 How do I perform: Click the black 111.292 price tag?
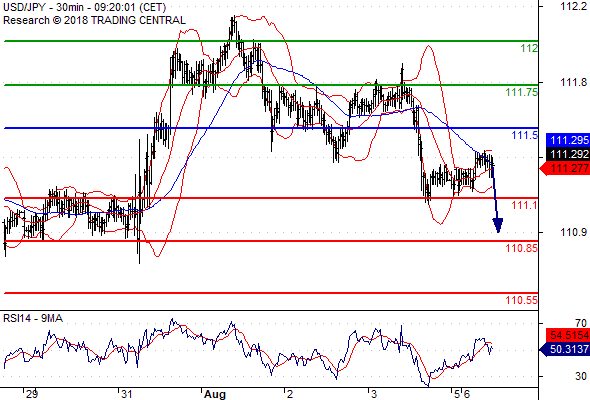[568, 154]
